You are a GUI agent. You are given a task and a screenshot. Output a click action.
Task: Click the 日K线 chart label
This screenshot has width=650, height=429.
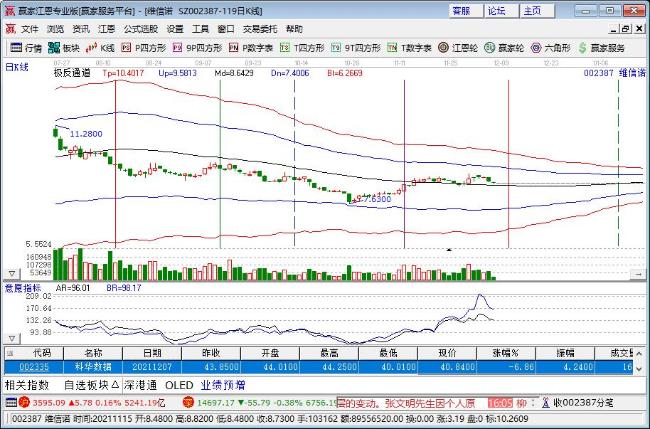tap(17, 67)
